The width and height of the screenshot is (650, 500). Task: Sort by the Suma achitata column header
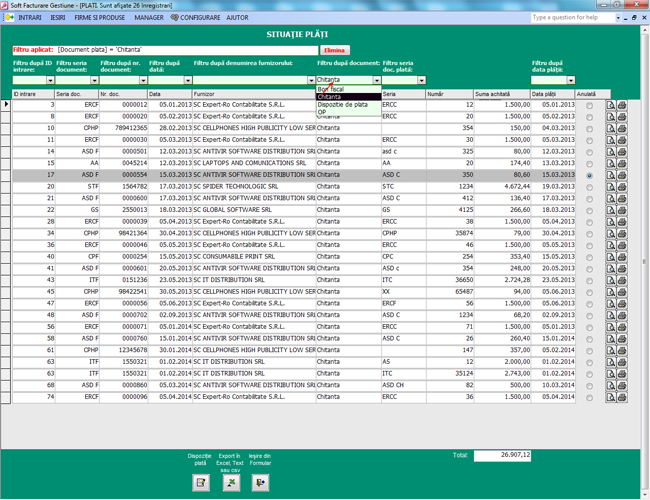click(x=502, y=94)
